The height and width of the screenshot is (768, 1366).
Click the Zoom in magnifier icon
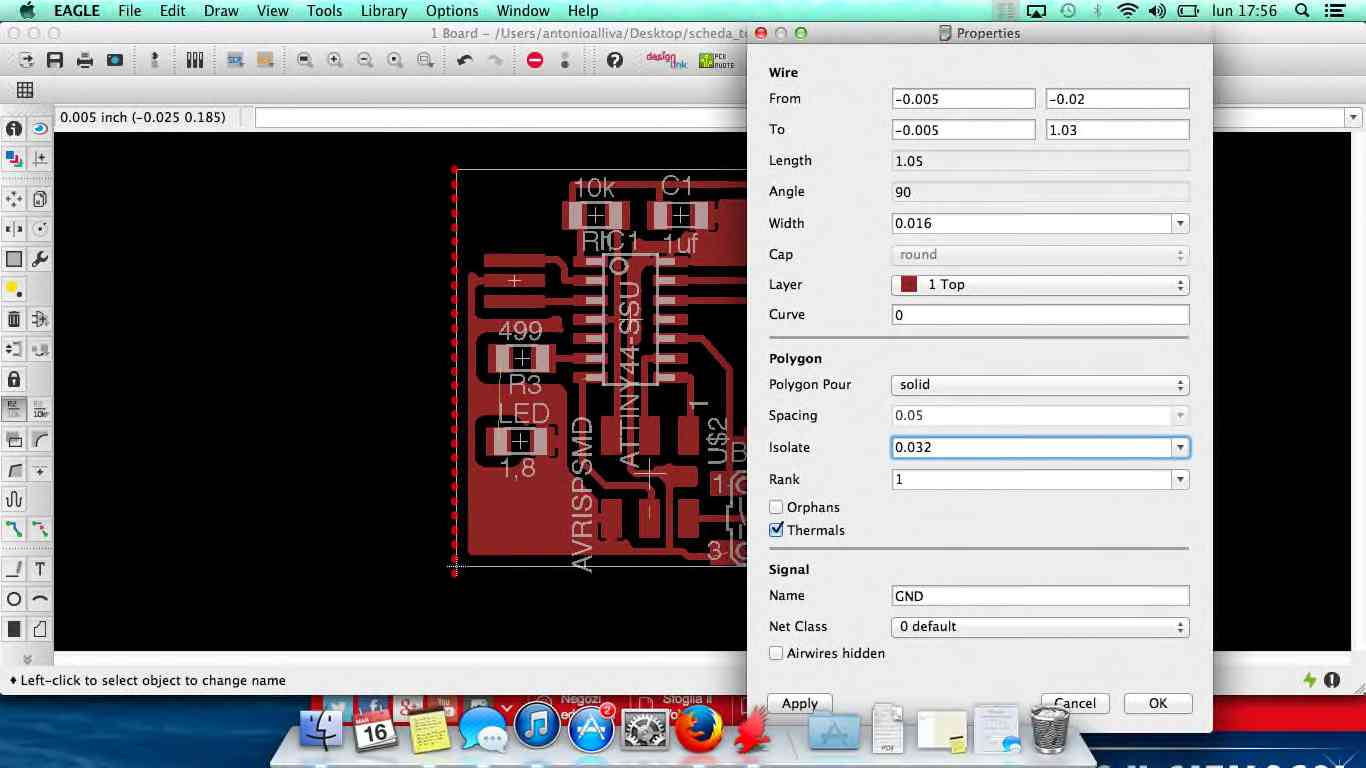(335, 60)
